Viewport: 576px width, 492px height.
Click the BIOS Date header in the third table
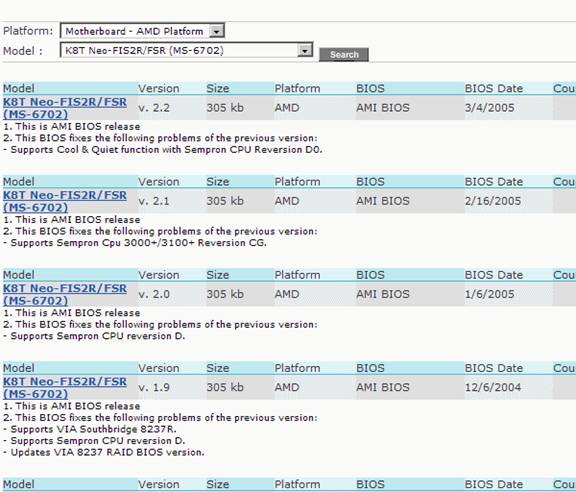[x=494, y=275]
